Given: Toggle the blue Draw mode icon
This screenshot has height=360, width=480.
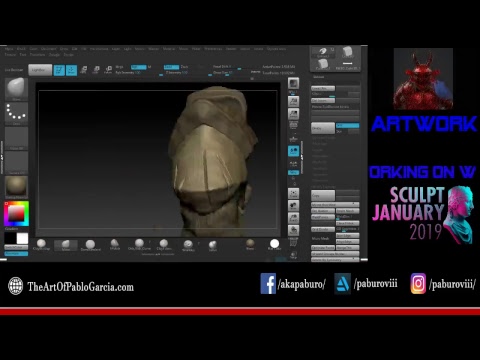Looking at the screenshot, I should [71, 70].
